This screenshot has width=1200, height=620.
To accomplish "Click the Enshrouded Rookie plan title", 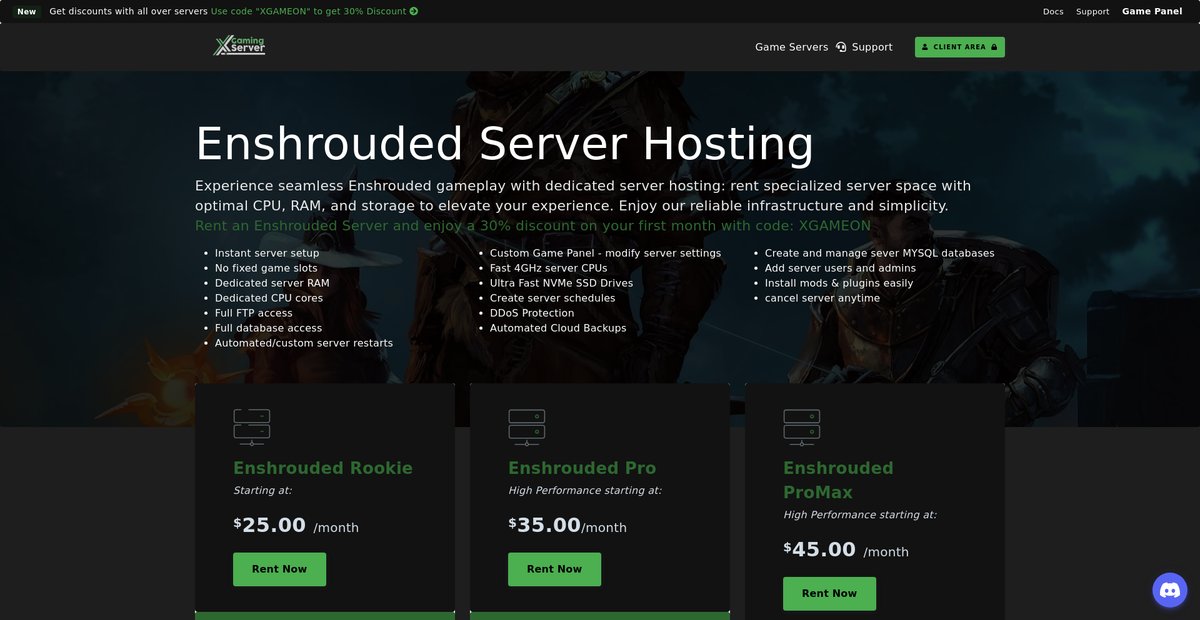I will [x=323, y=468].
